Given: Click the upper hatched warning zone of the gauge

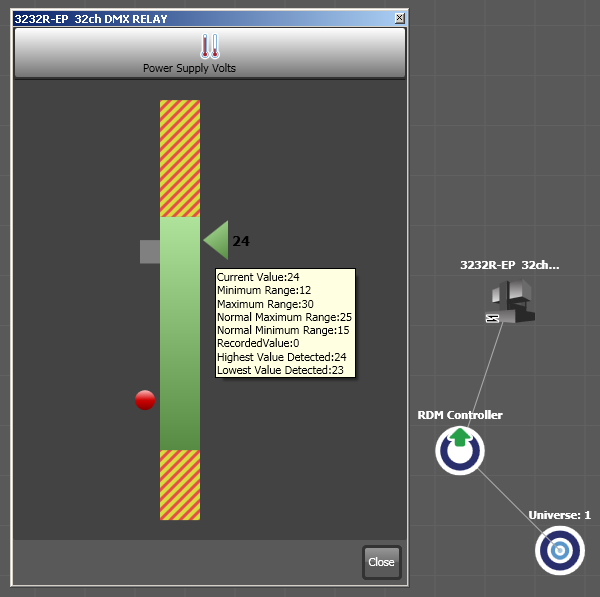Looking at the screenshot, I should [x=180, y=158].
